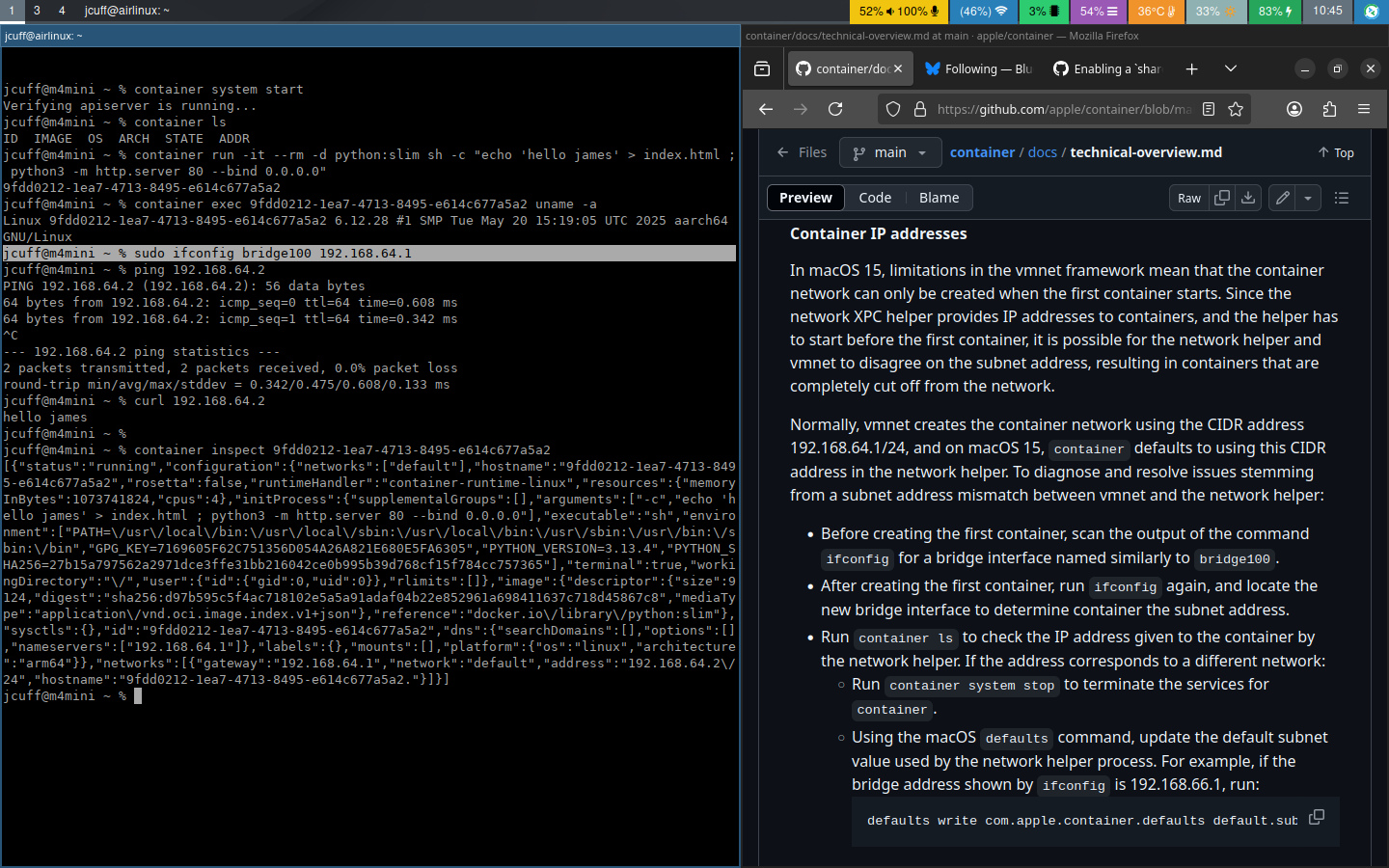Click the highlighted sudo ifconfig bridge100 terminal line
1389x868 pixels.
click(x=368, y=253)
